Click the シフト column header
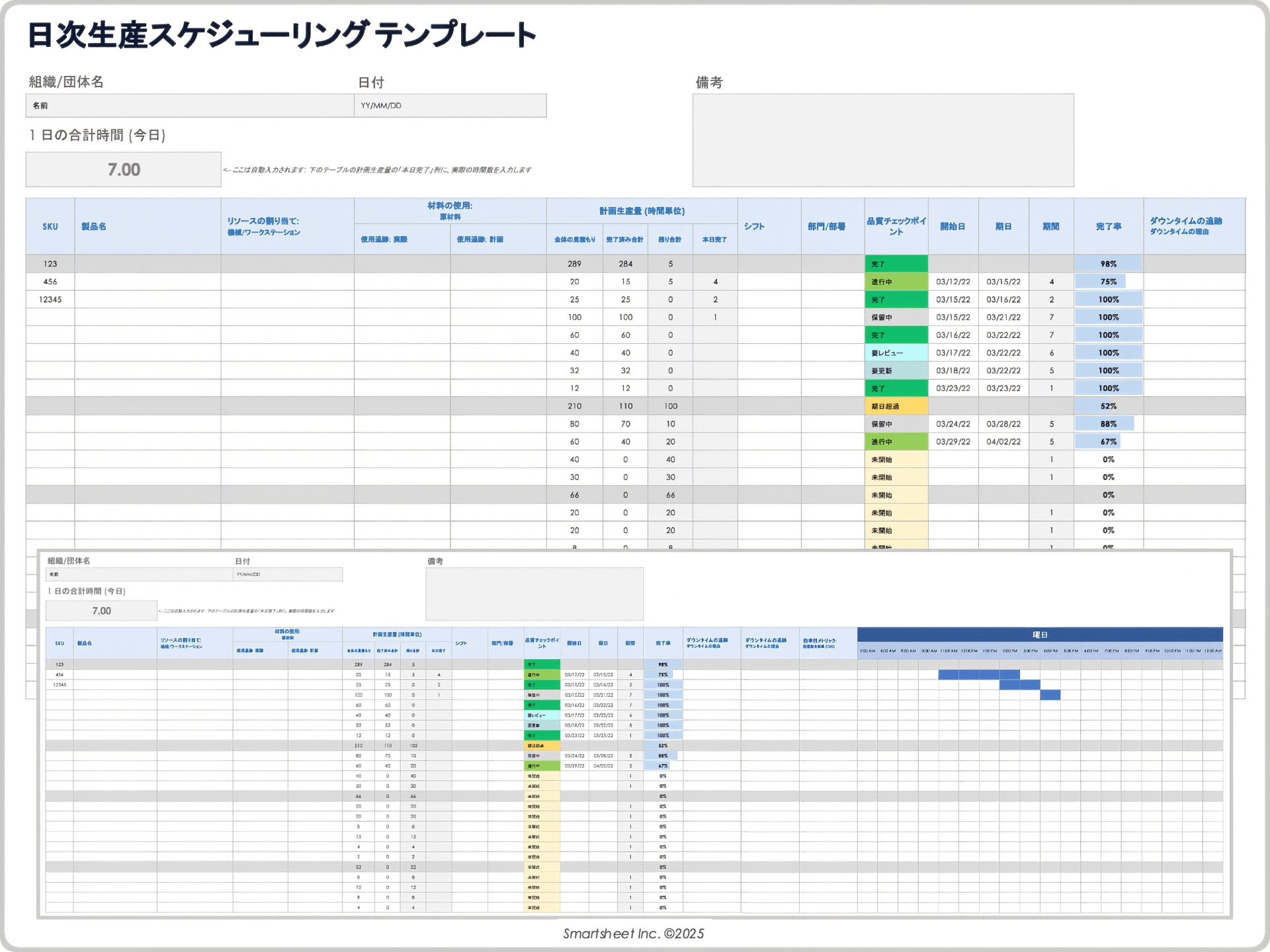The width and height of the screenshot is (1270, 952). [x=769, y=226]
